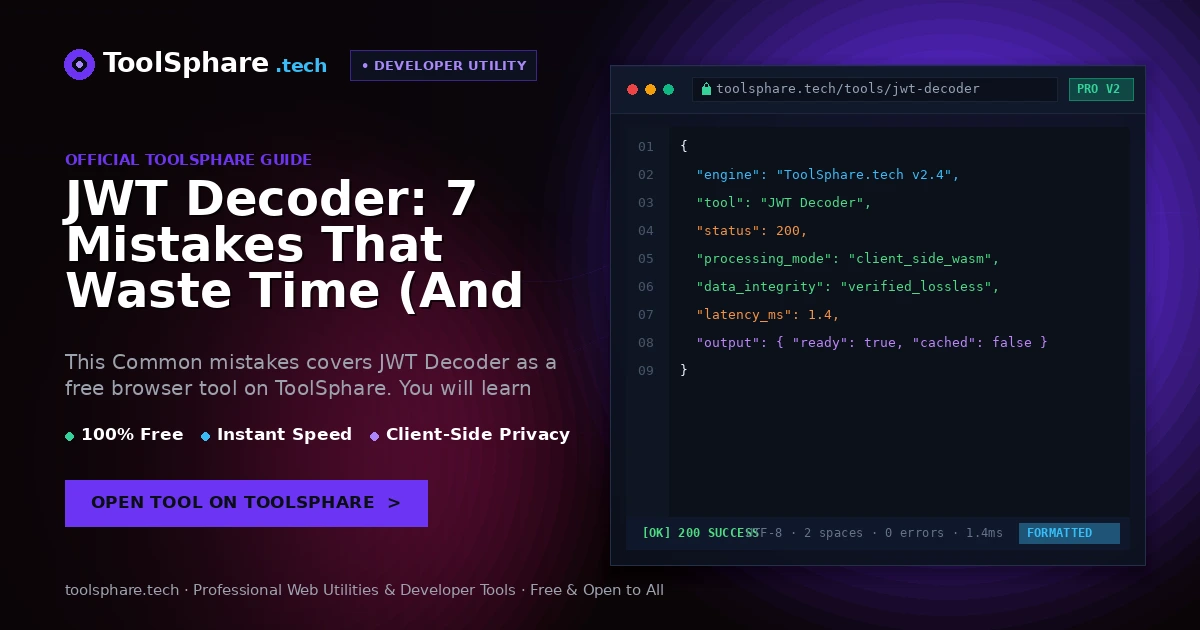Click the blue diamond beside Instant Speed
This screenshot has width=1200, height=630.
[205, 436]
